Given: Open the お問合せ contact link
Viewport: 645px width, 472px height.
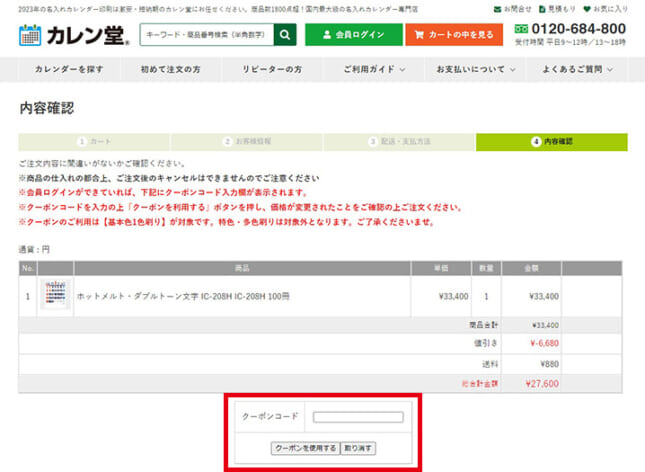Looking at the screenshot, I should click(x=513, y=9).
